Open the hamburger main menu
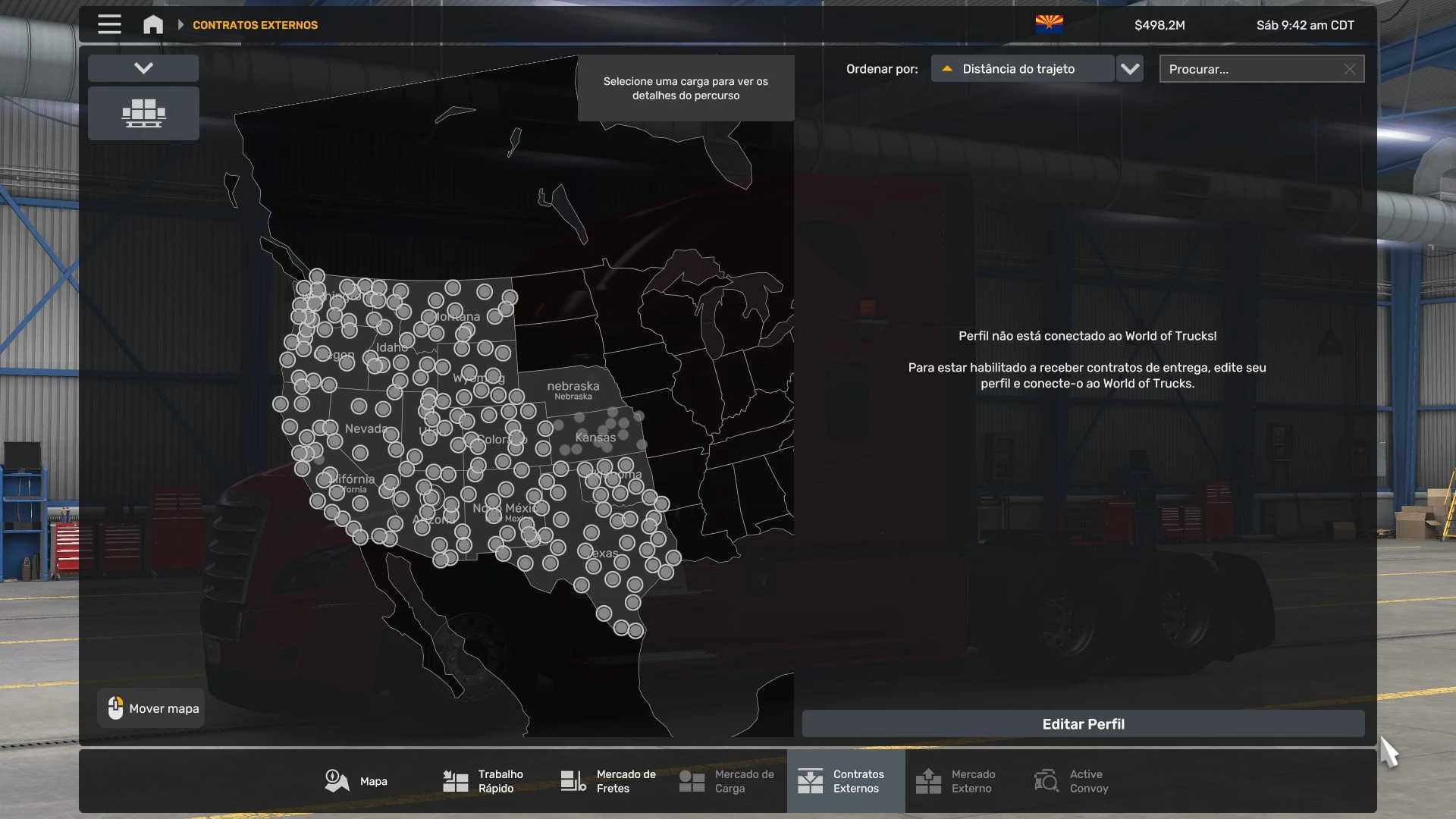The height and width of the screenshot is (819, 1456). click(x=109, y=24)
